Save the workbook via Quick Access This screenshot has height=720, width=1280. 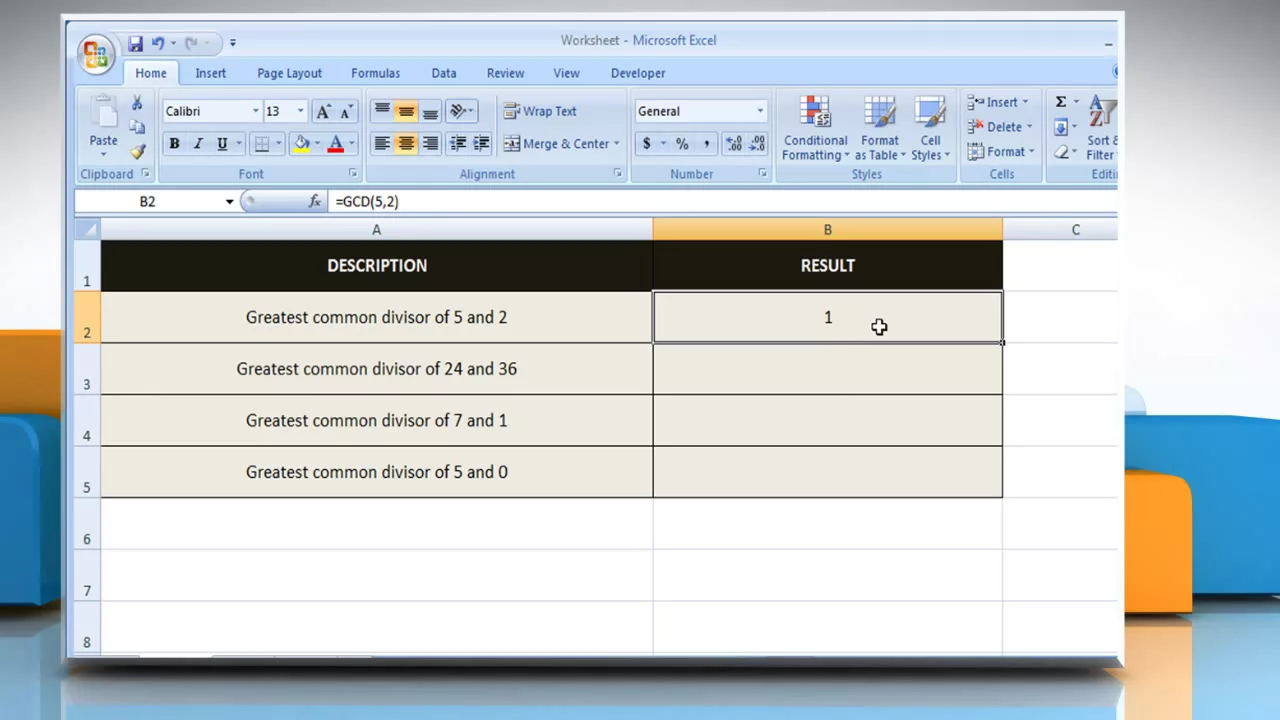click(135, 43)
